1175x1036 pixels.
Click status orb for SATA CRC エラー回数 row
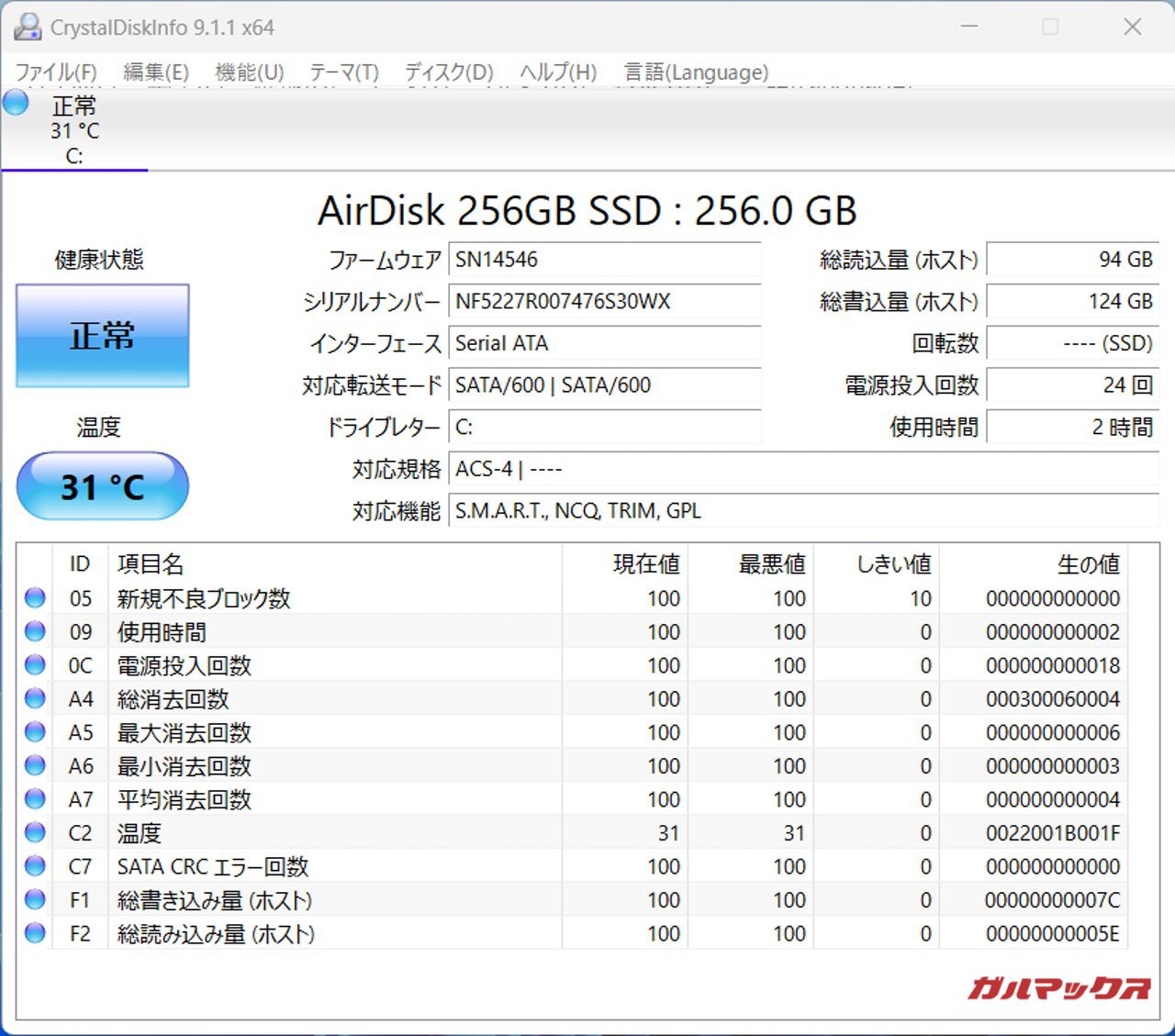(x=35, y=866)
